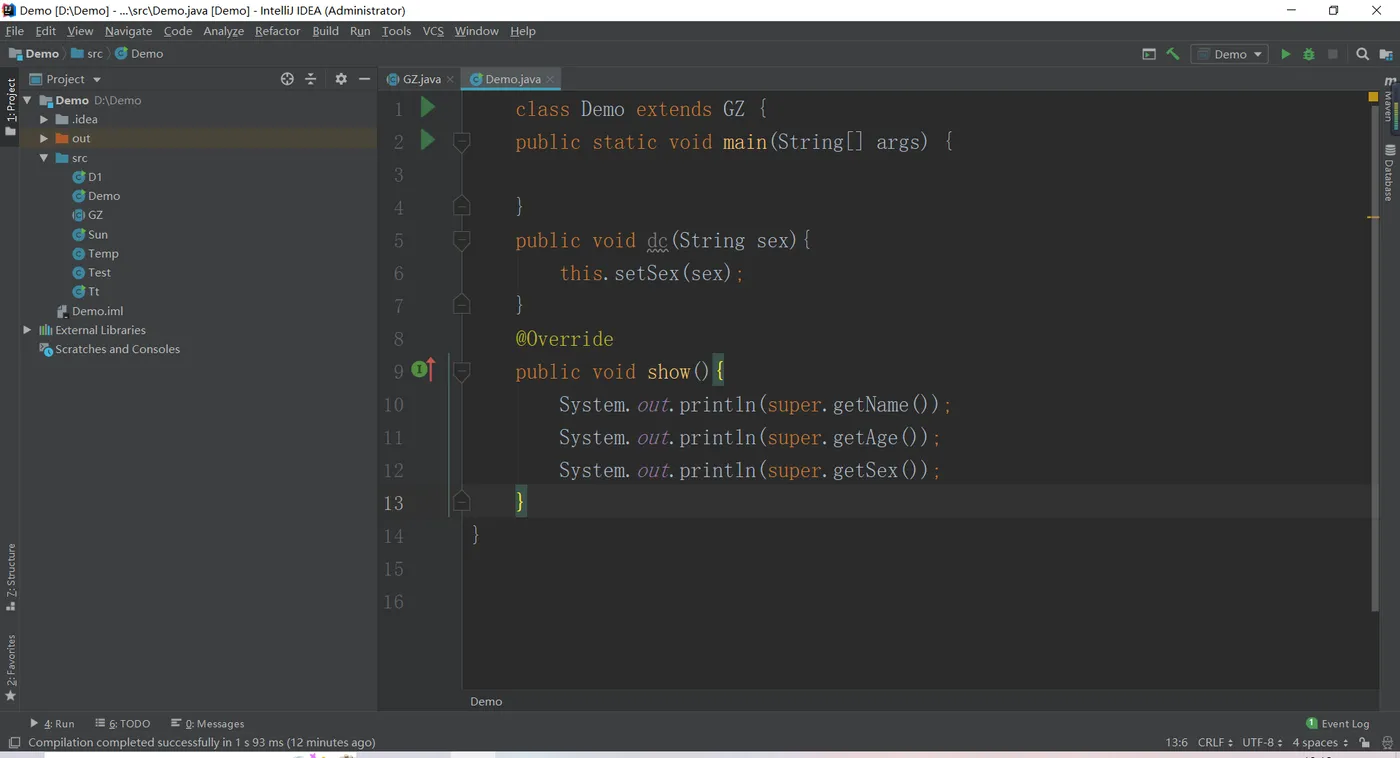Collapse the Demo root folder in tree
The height and width of the screenshot is (758, 1400).
coord(28,100)
